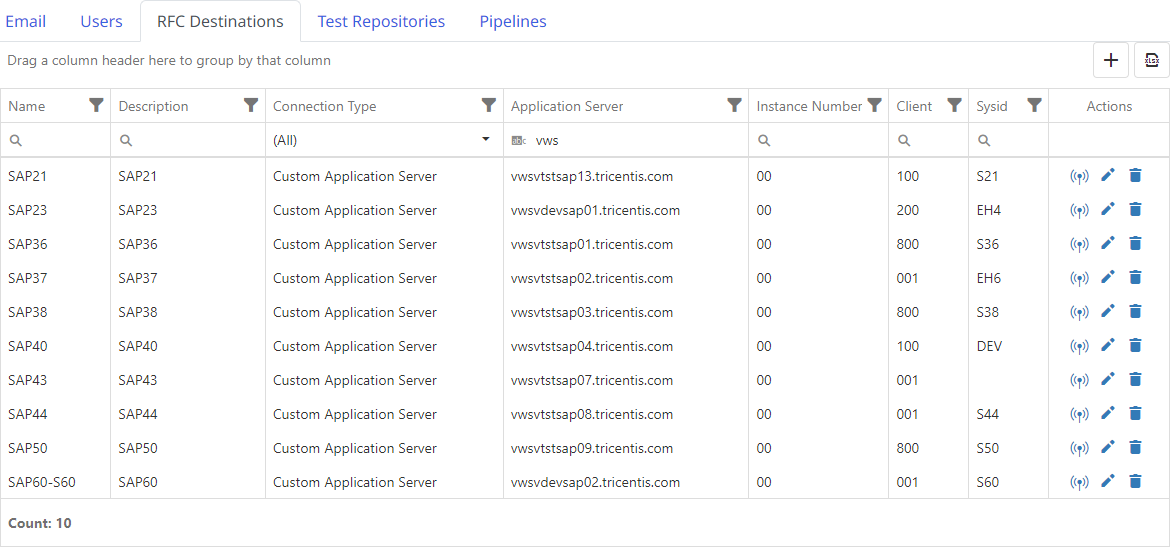Select the vwsvtstsap04.tricentis.com server cell
This screenshot has height=547, width=1170.
coord(591,346)
